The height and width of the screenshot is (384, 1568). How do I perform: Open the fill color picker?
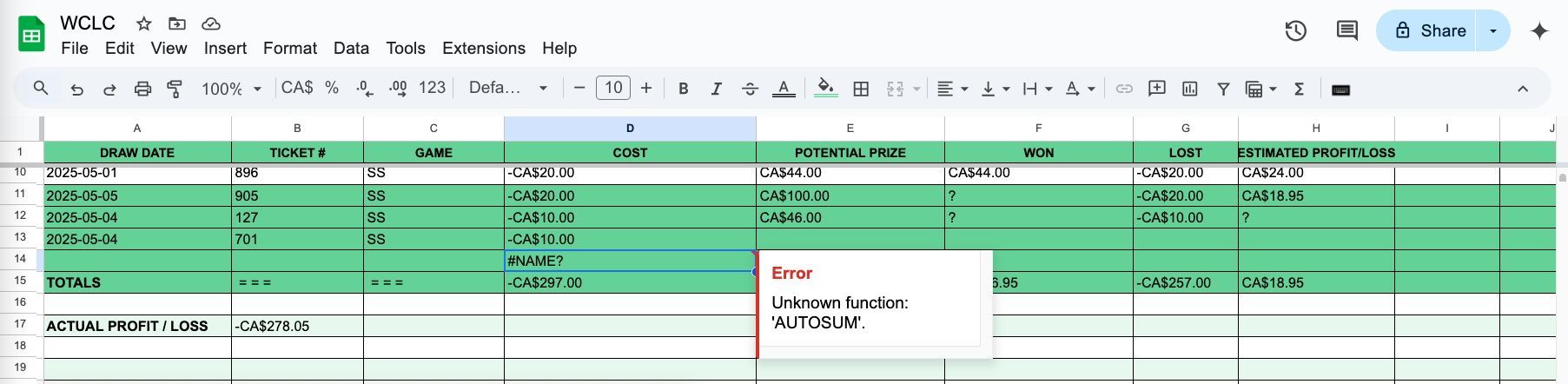point(826,89)
